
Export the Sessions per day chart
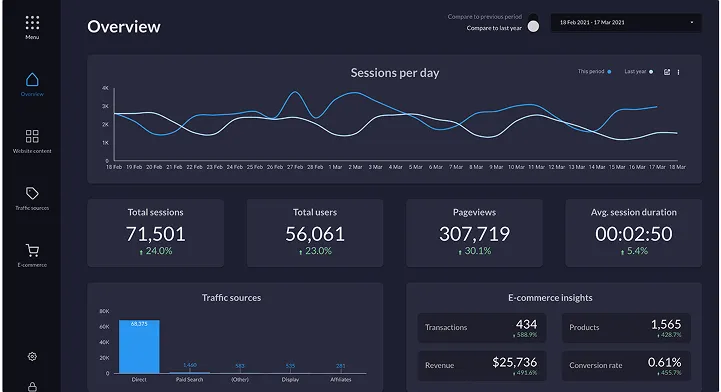pos(667,72)
